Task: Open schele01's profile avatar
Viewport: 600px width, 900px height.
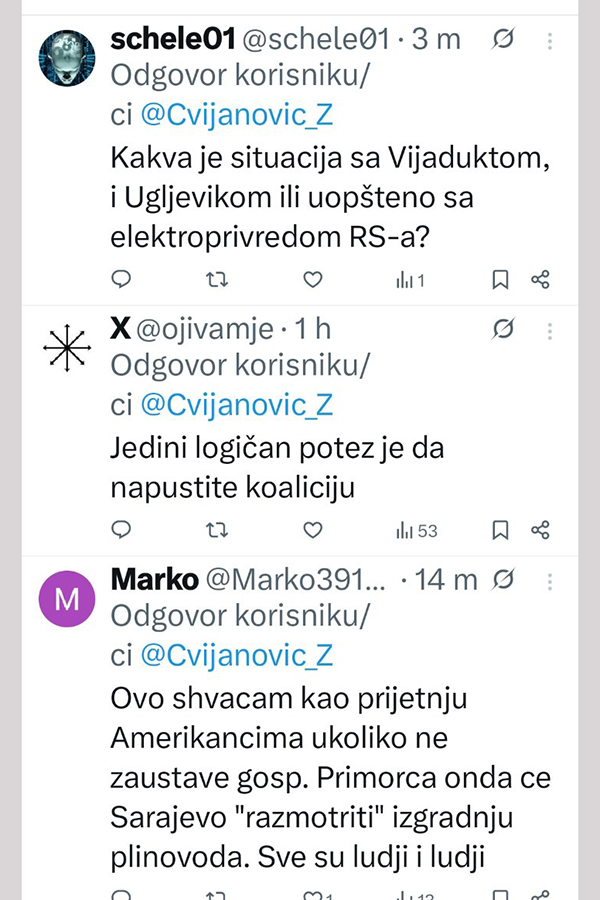Action: coord(67,56)
